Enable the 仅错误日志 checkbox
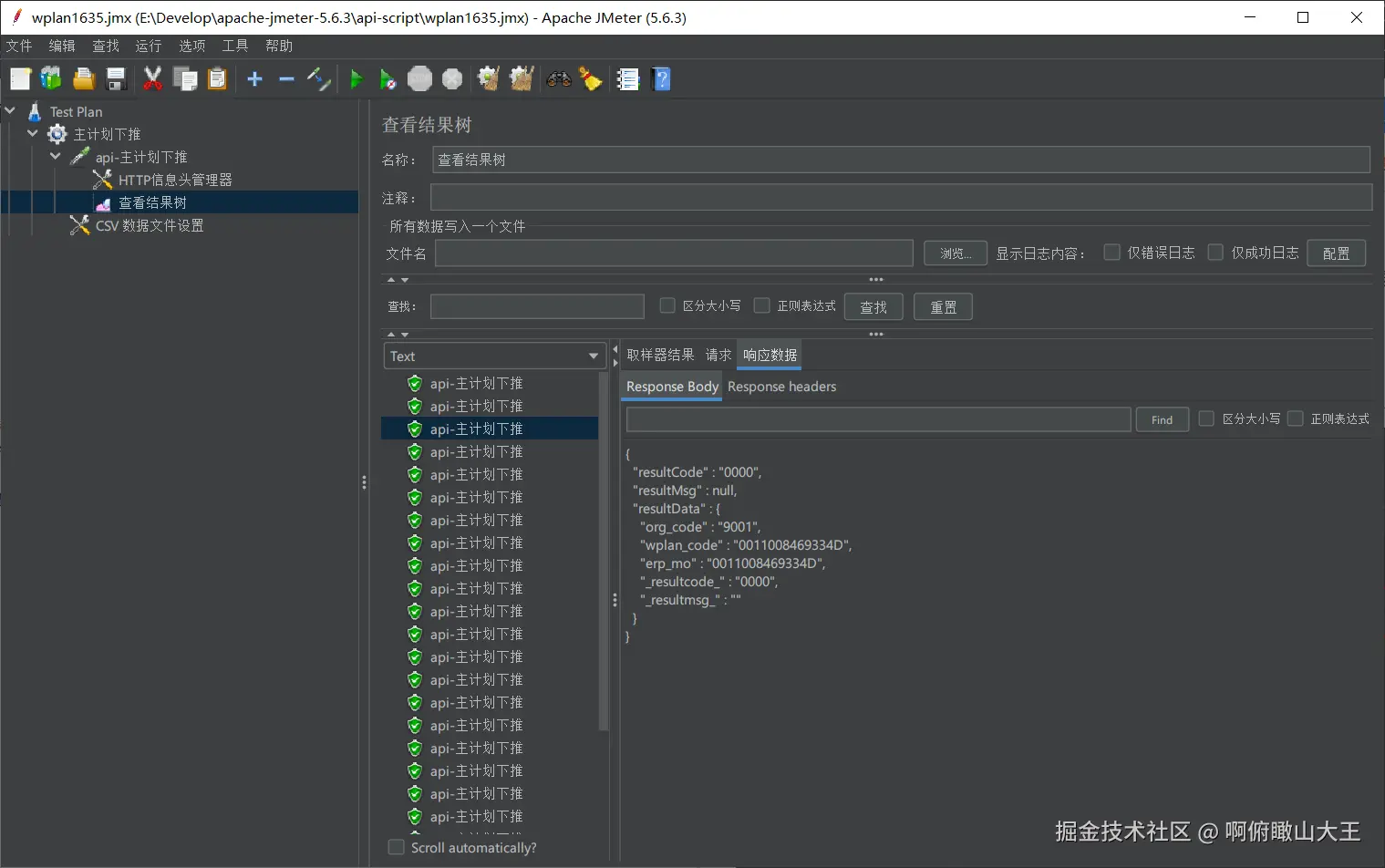The image size is (1385, 868). 1111,253
